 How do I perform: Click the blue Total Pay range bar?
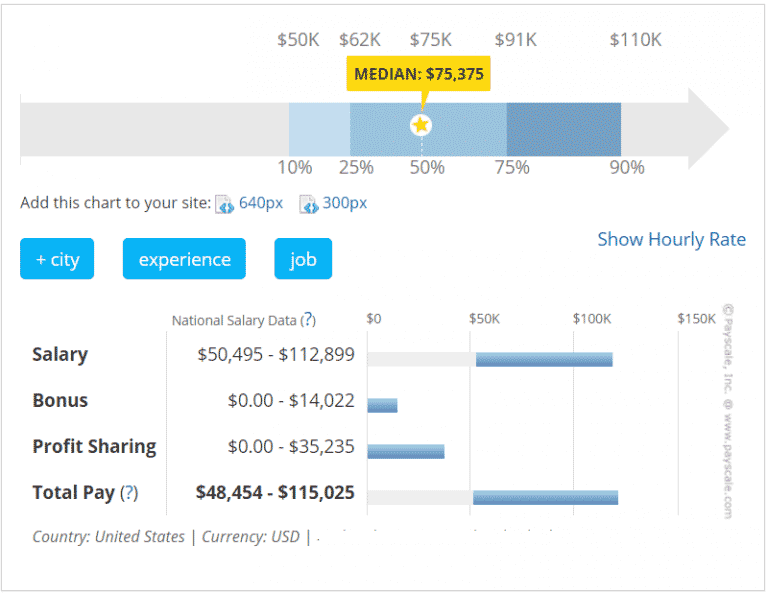[545, 497]
